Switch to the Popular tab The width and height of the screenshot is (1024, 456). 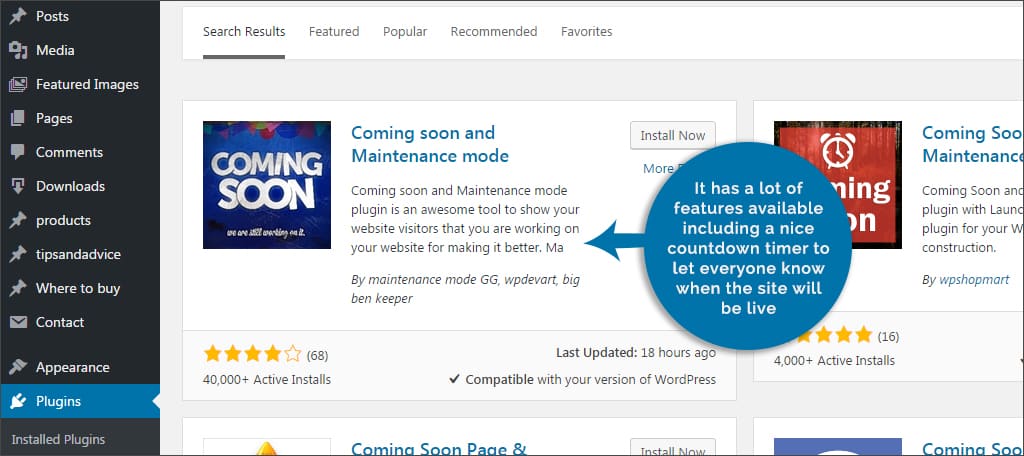[x=405, y=31]
